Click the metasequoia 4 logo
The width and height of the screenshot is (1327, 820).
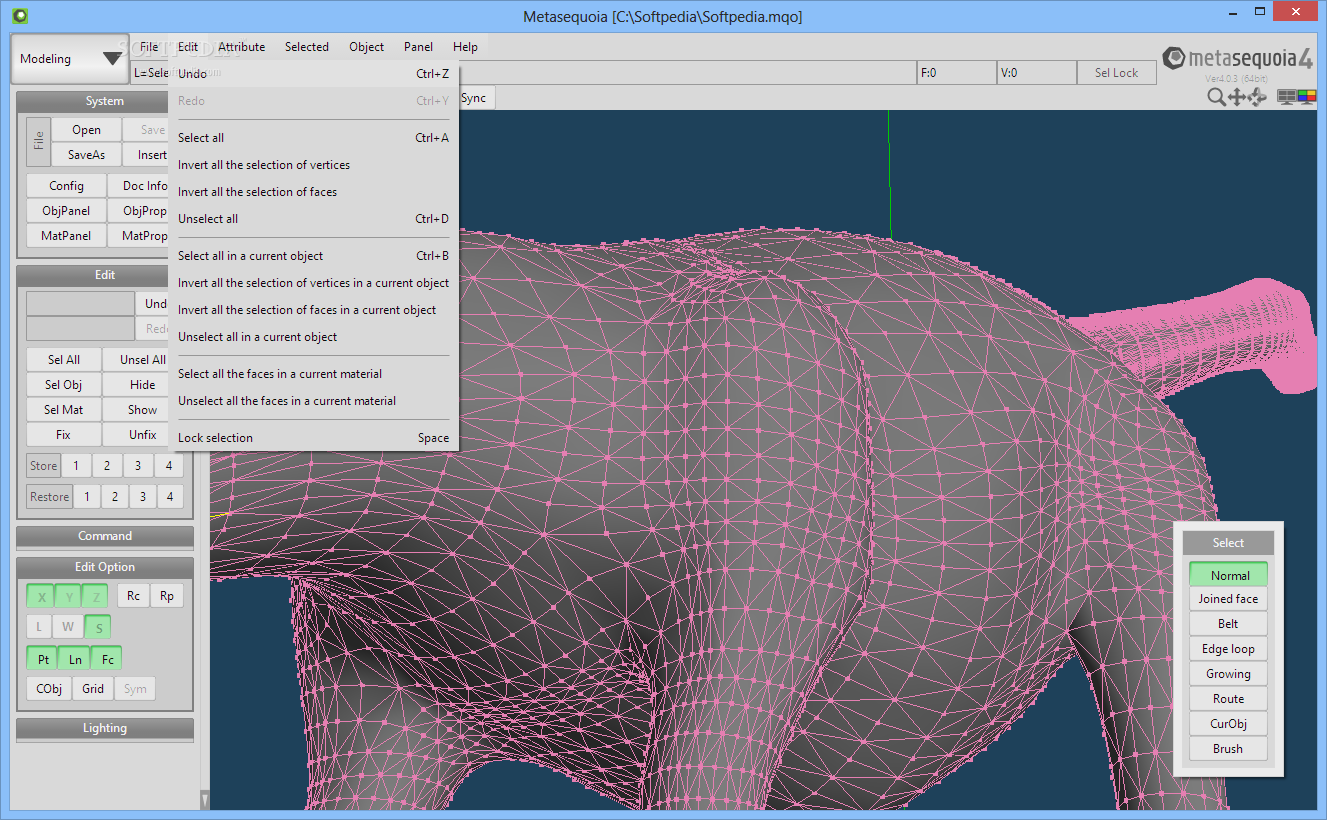point(1238,59)
